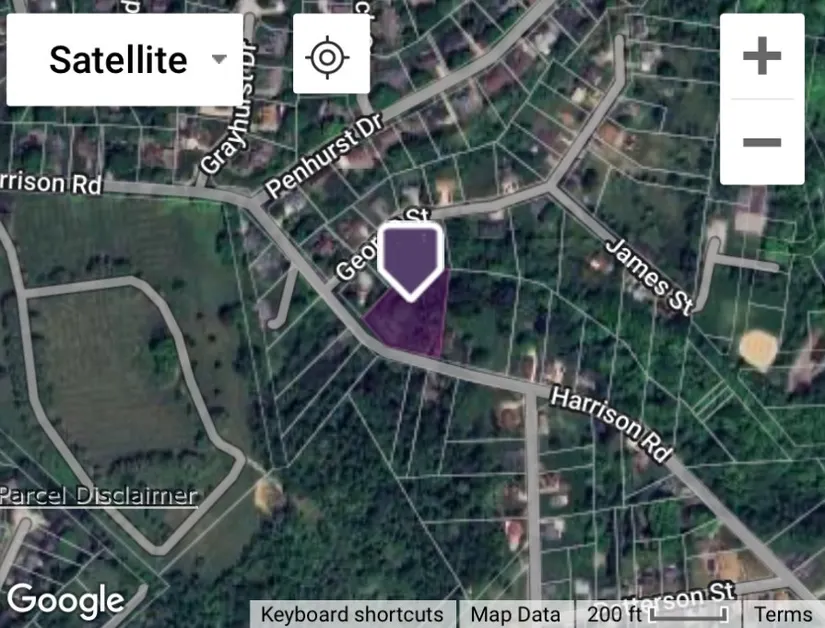Viewport: 825px width, 628px height.
Task: Open Keyboard shortcuts
Action: 352,614
